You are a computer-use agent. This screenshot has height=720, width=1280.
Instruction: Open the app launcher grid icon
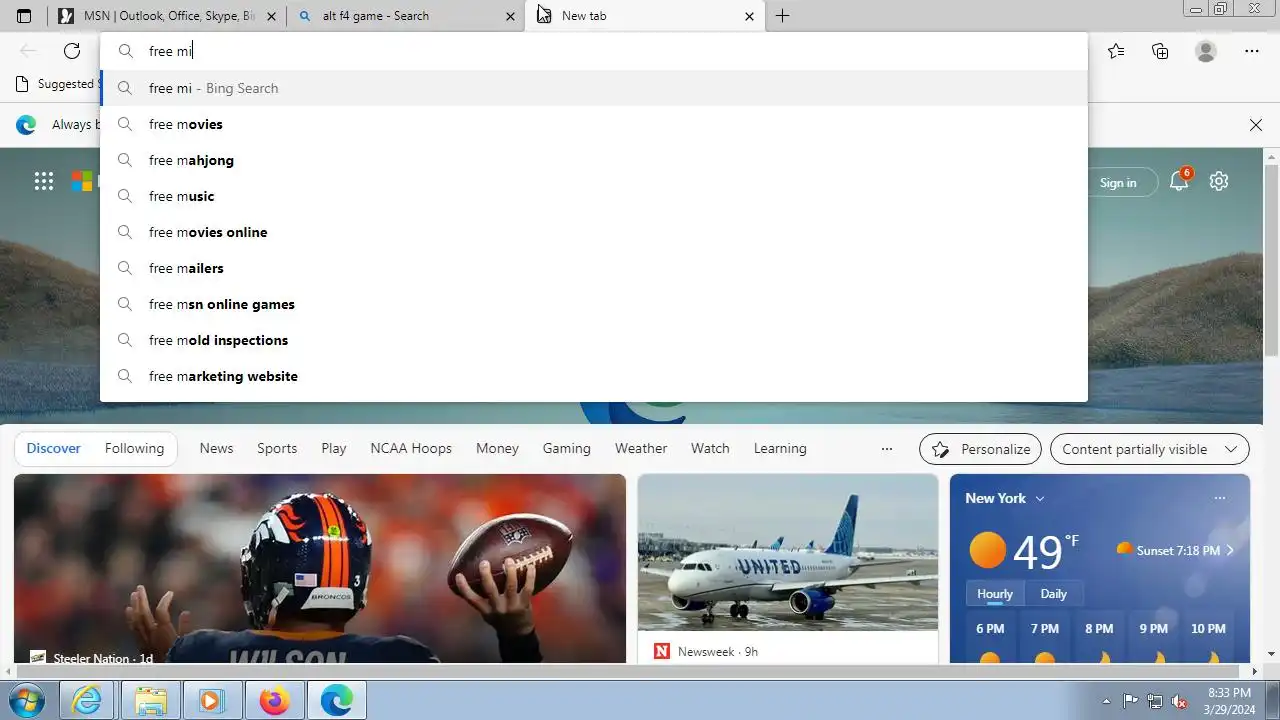click(x=44, y=181)
